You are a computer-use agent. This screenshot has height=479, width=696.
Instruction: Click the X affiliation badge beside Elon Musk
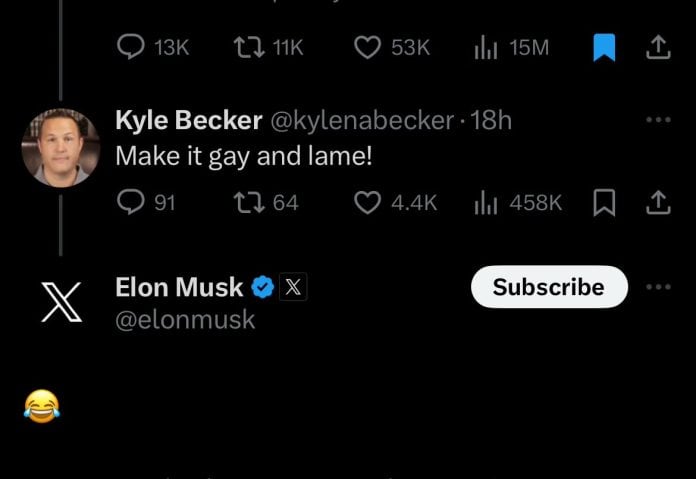[292, 288]
